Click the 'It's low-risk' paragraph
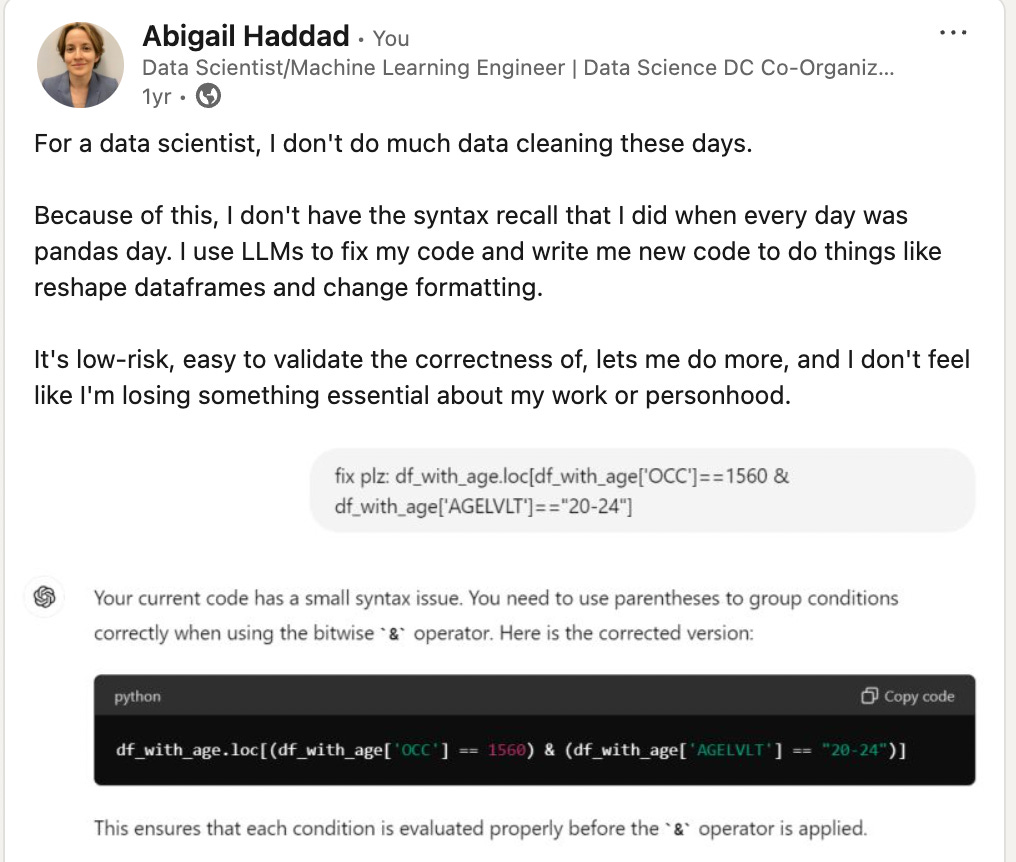Image resolution: width=1016 pixels, height=862 pixels. (501, 377)
